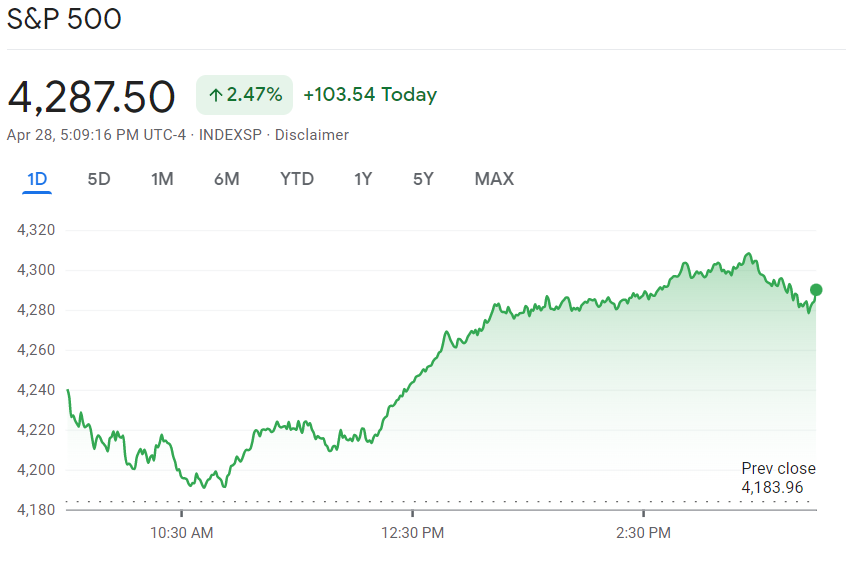Open the 5Y time range
This screenshot has width=846, height=564.
coord(423,179)
